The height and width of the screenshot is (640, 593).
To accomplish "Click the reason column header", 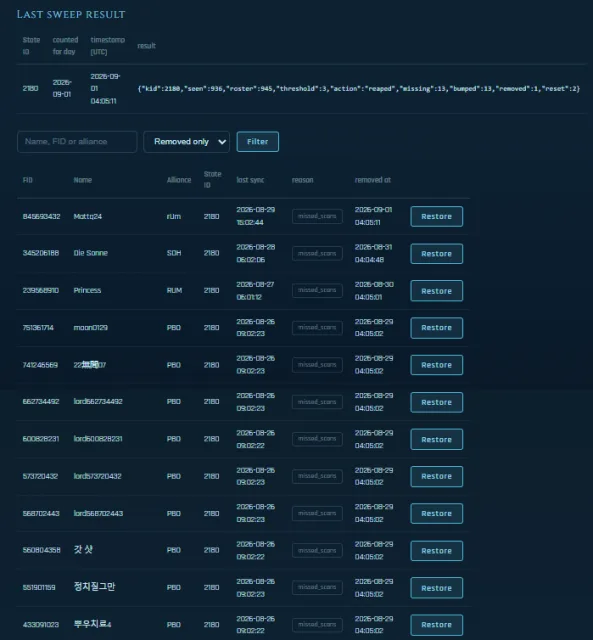I will [x=302, y=180].
